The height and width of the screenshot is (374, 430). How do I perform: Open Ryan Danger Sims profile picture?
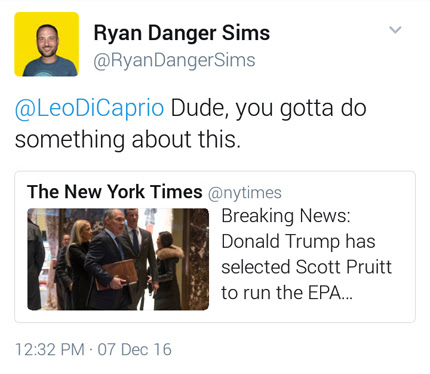point(47,44)
